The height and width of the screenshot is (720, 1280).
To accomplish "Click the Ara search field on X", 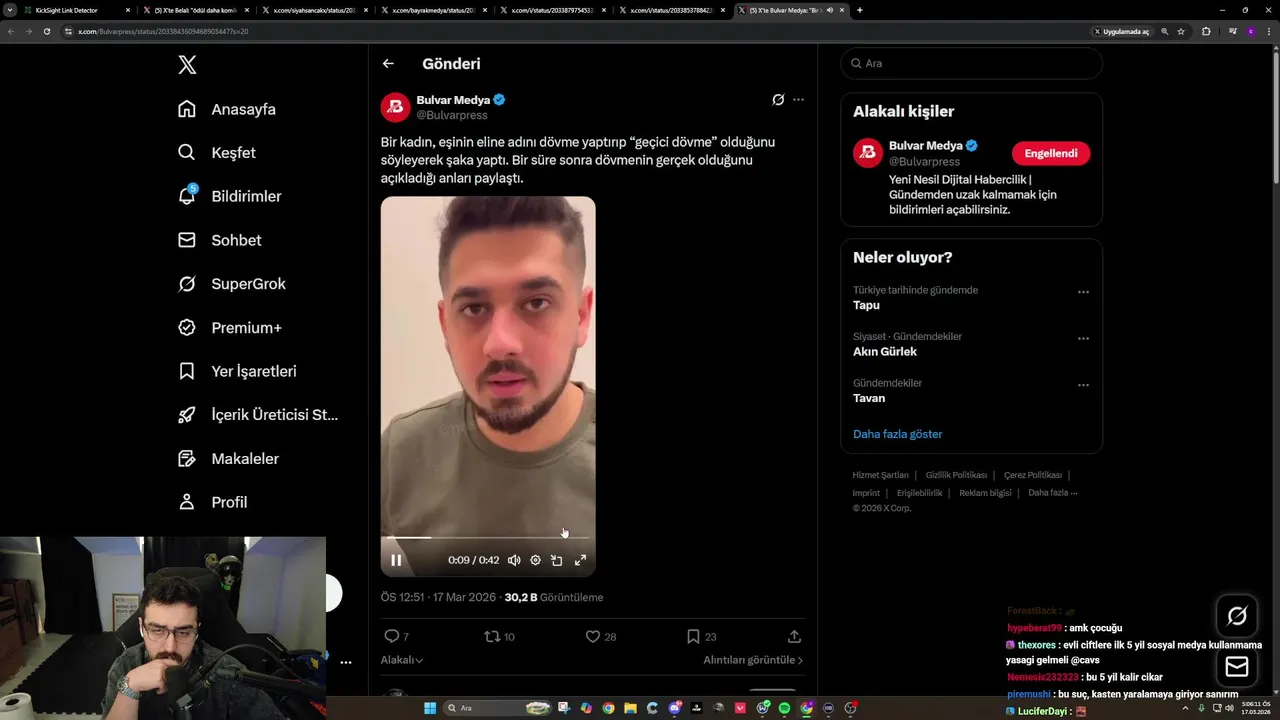I will pyautogui.click(x=971, y=63).
